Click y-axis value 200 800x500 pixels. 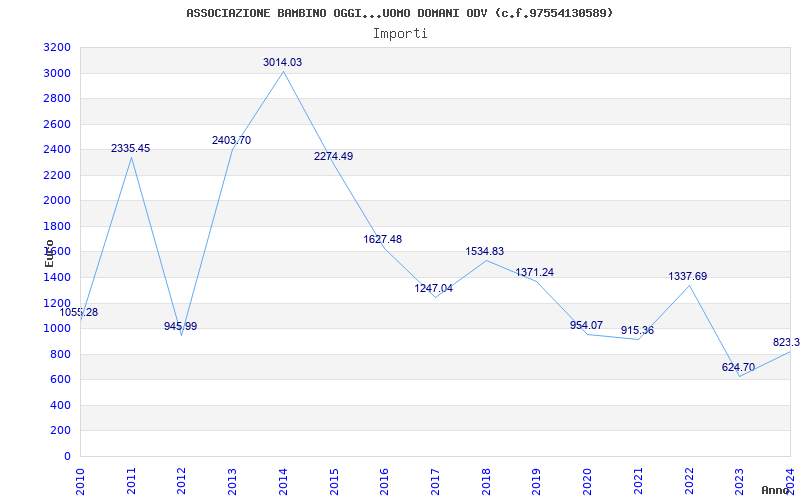61,431
